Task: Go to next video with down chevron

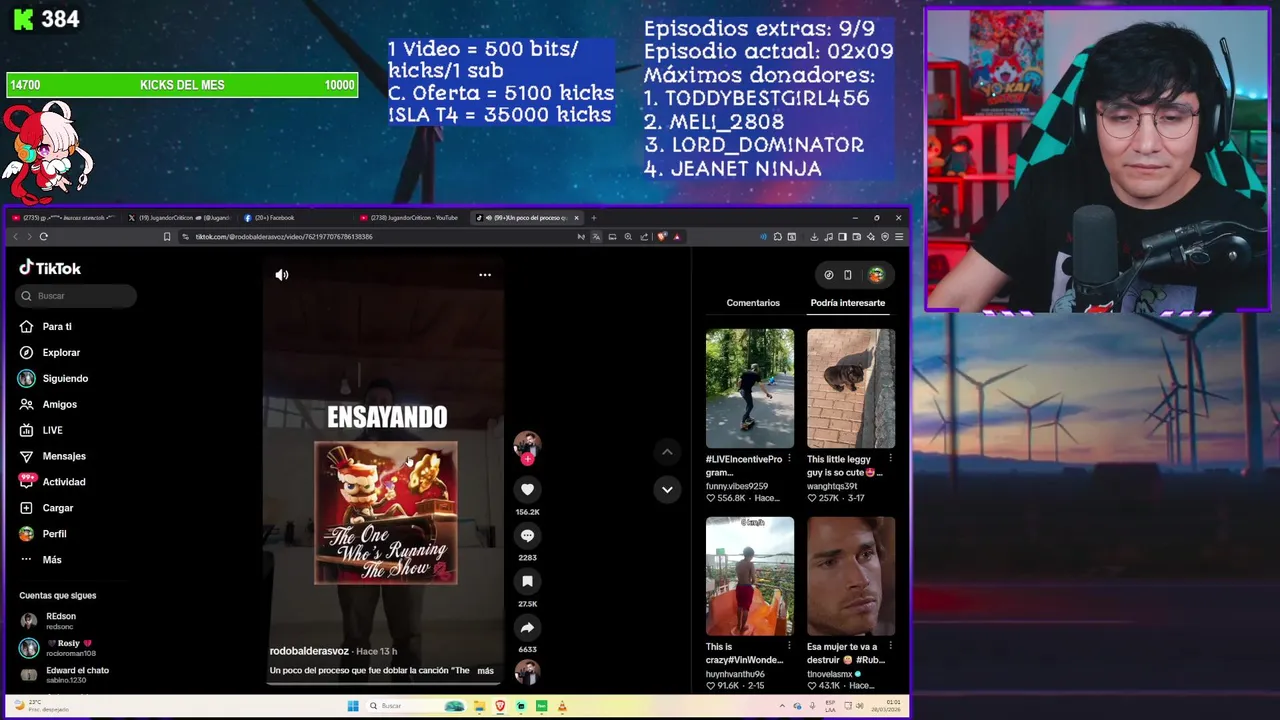Action: click(x=667, y=489)
